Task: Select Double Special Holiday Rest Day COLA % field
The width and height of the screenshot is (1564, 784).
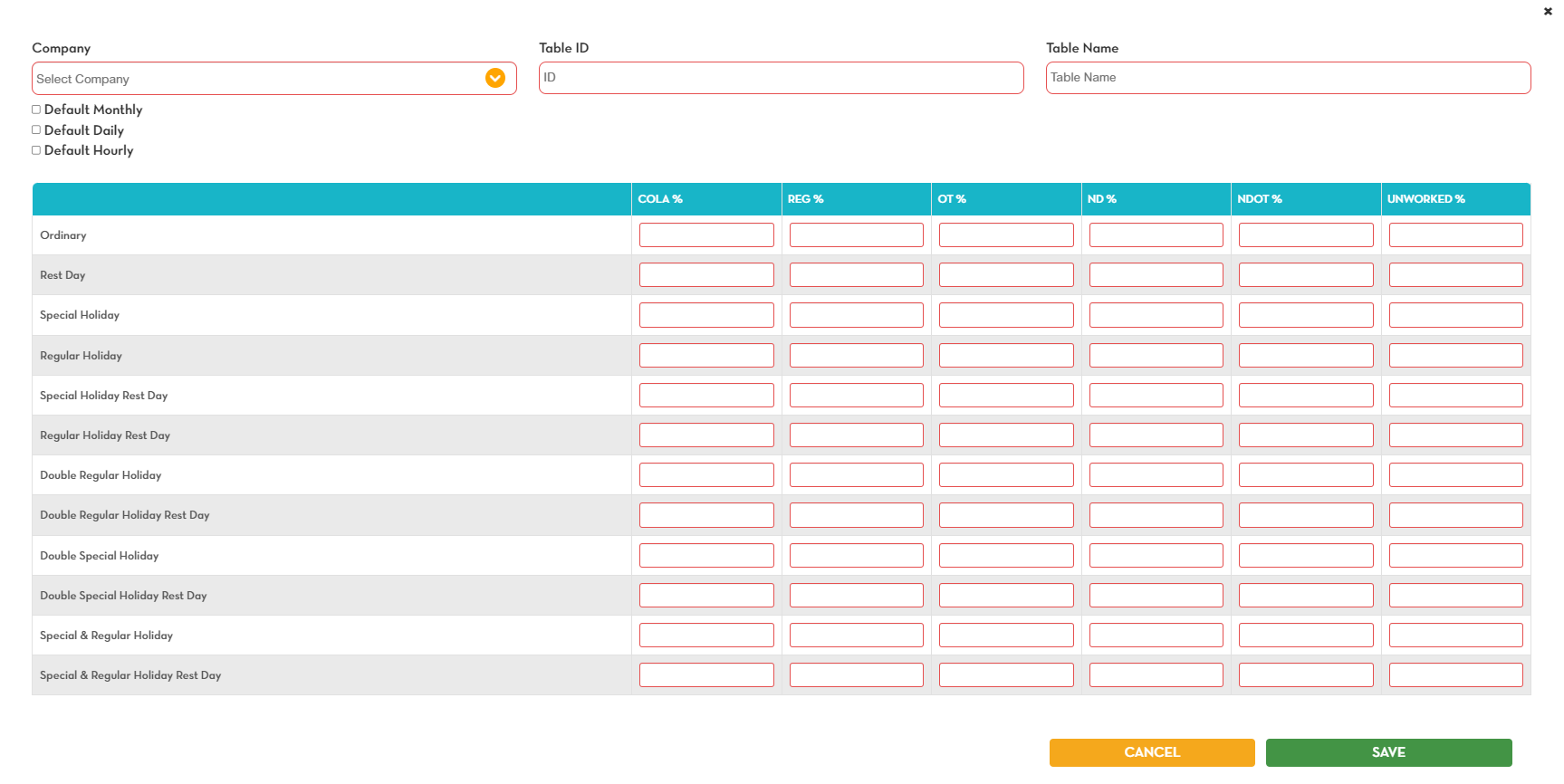Action: coord(706,596)
